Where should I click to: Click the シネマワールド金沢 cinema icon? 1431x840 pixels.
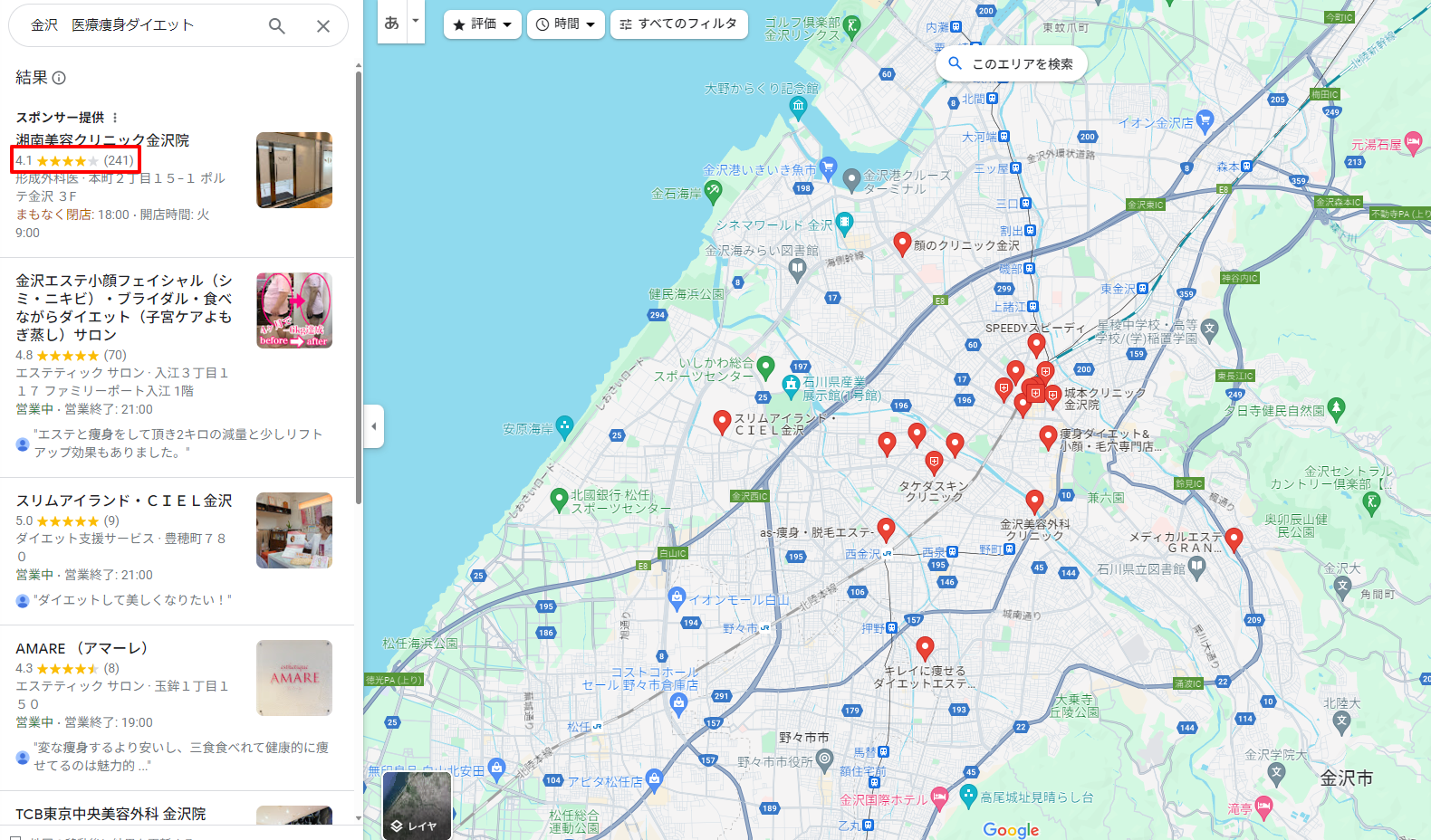[x=844, y=222]
